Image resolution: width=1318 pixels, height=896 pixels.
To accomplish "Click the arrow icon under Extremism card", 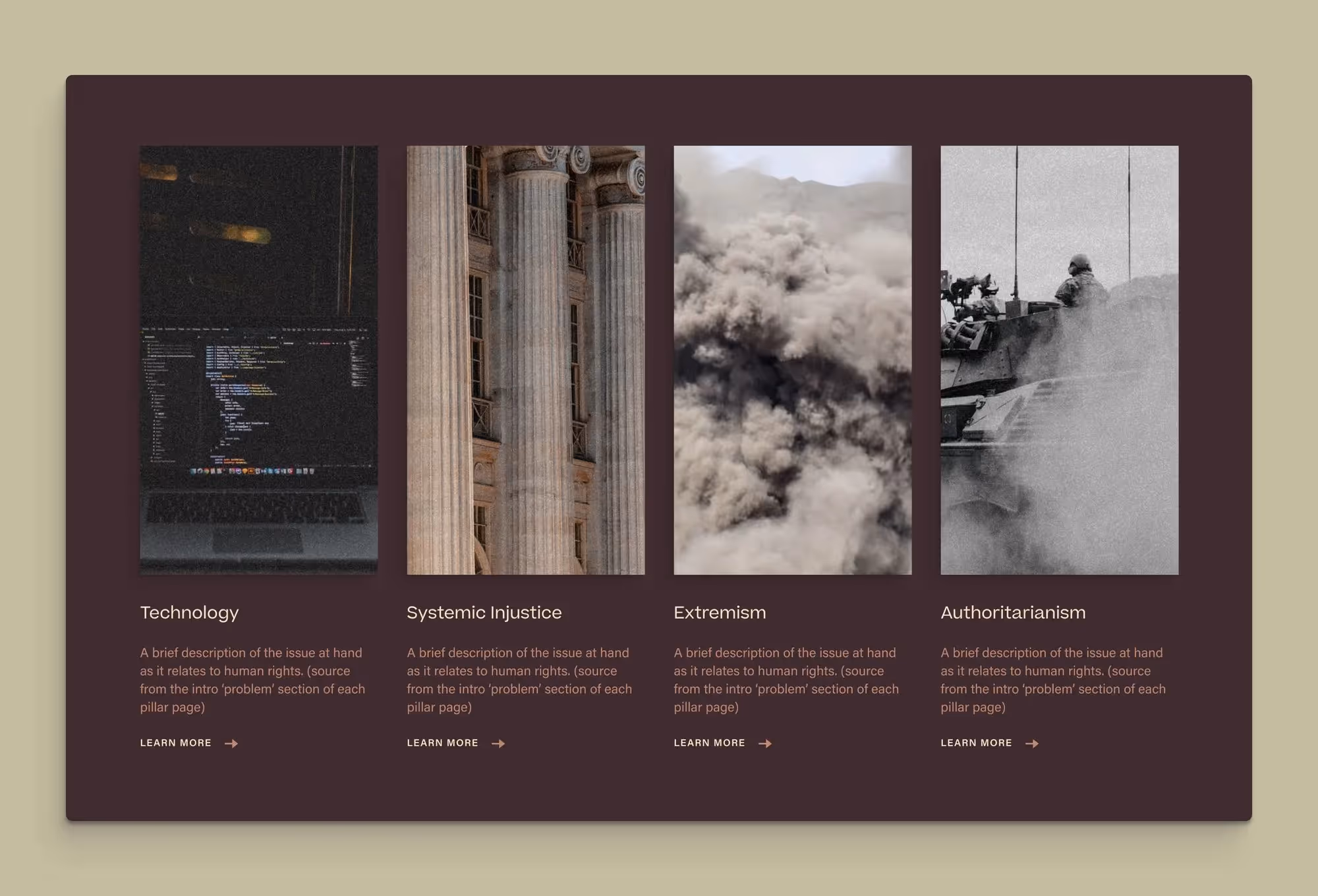I will tap(764, 743).
